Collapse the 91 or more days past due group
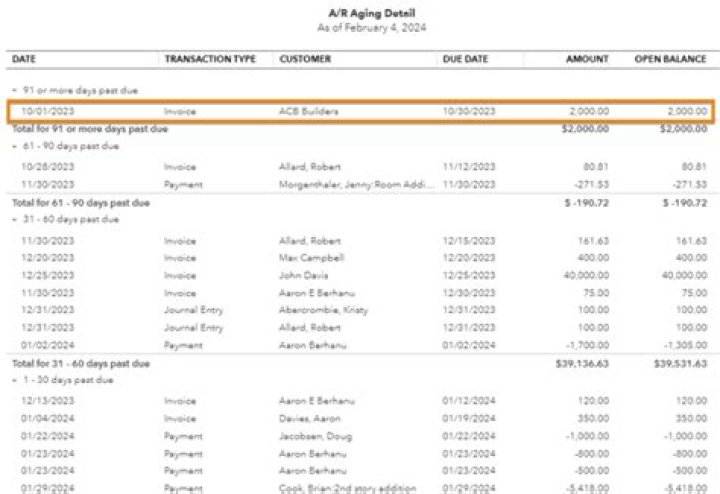Screen dimensions: 720x494 13,88
